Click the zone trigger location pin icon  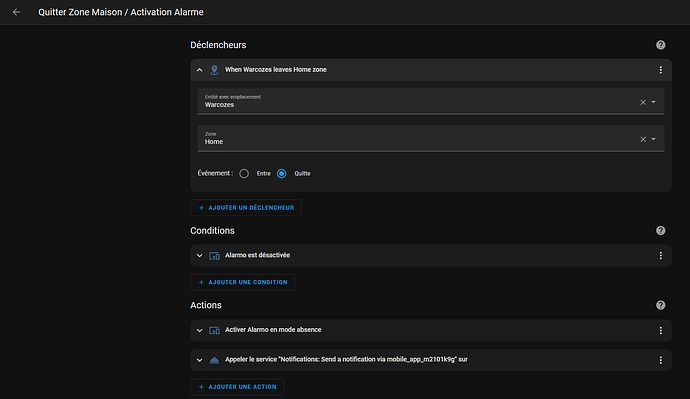pyautogui.click(x=214, y=70)
